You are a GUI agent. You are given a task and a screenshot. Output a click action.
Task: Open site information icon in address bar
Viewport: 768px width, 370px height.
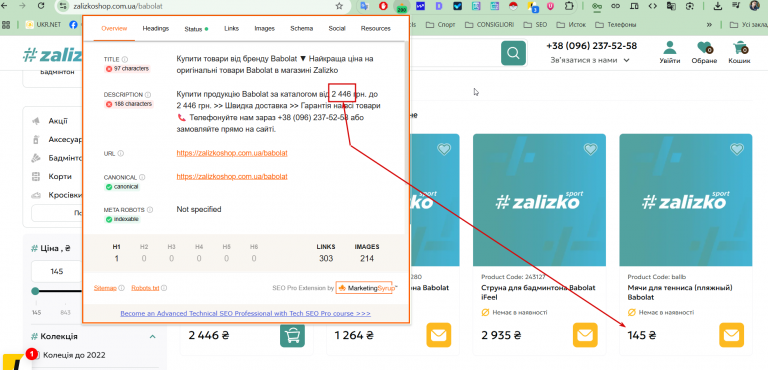(62, 6)
